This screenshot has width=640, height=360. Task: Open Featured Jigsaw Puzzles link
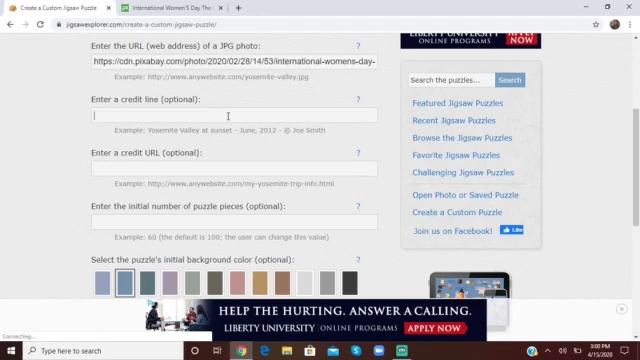458,103
